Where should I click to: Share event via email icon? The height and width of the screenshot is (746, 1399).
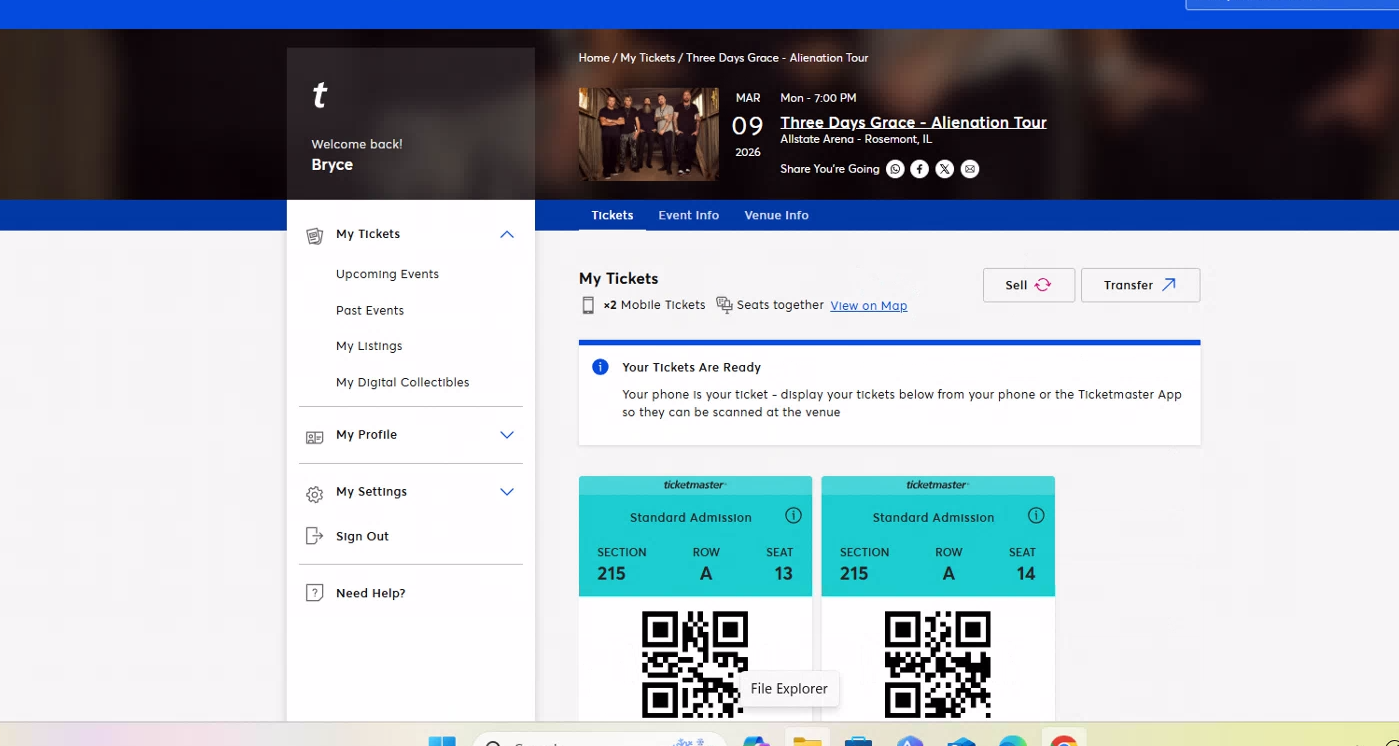pyautogui.click(x=970, y=169)
